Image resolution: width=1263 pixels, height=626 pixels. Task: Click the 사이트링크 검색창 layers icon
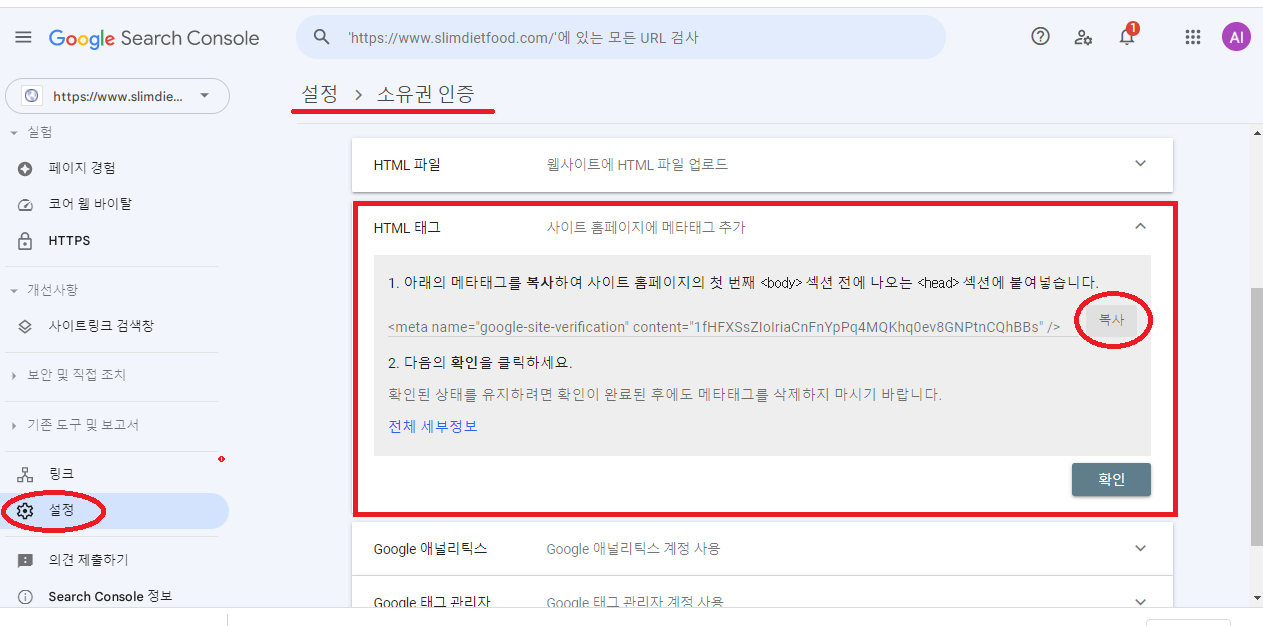coord(26,326)
